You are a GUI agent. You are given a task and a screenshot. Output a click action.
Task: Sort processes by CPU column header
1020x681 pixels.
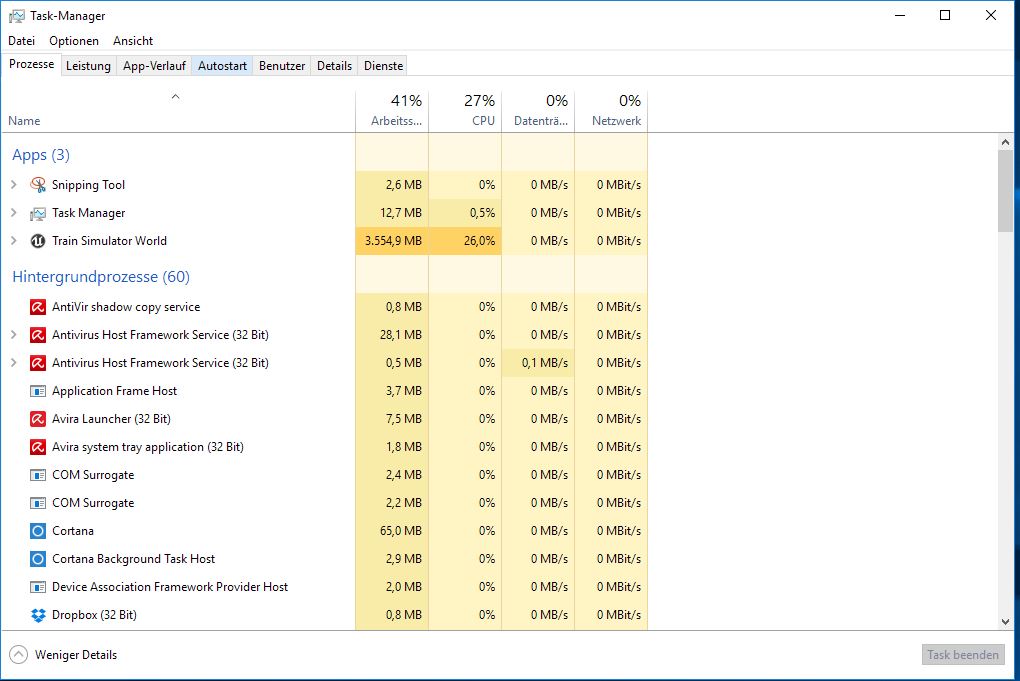(465, 110)
